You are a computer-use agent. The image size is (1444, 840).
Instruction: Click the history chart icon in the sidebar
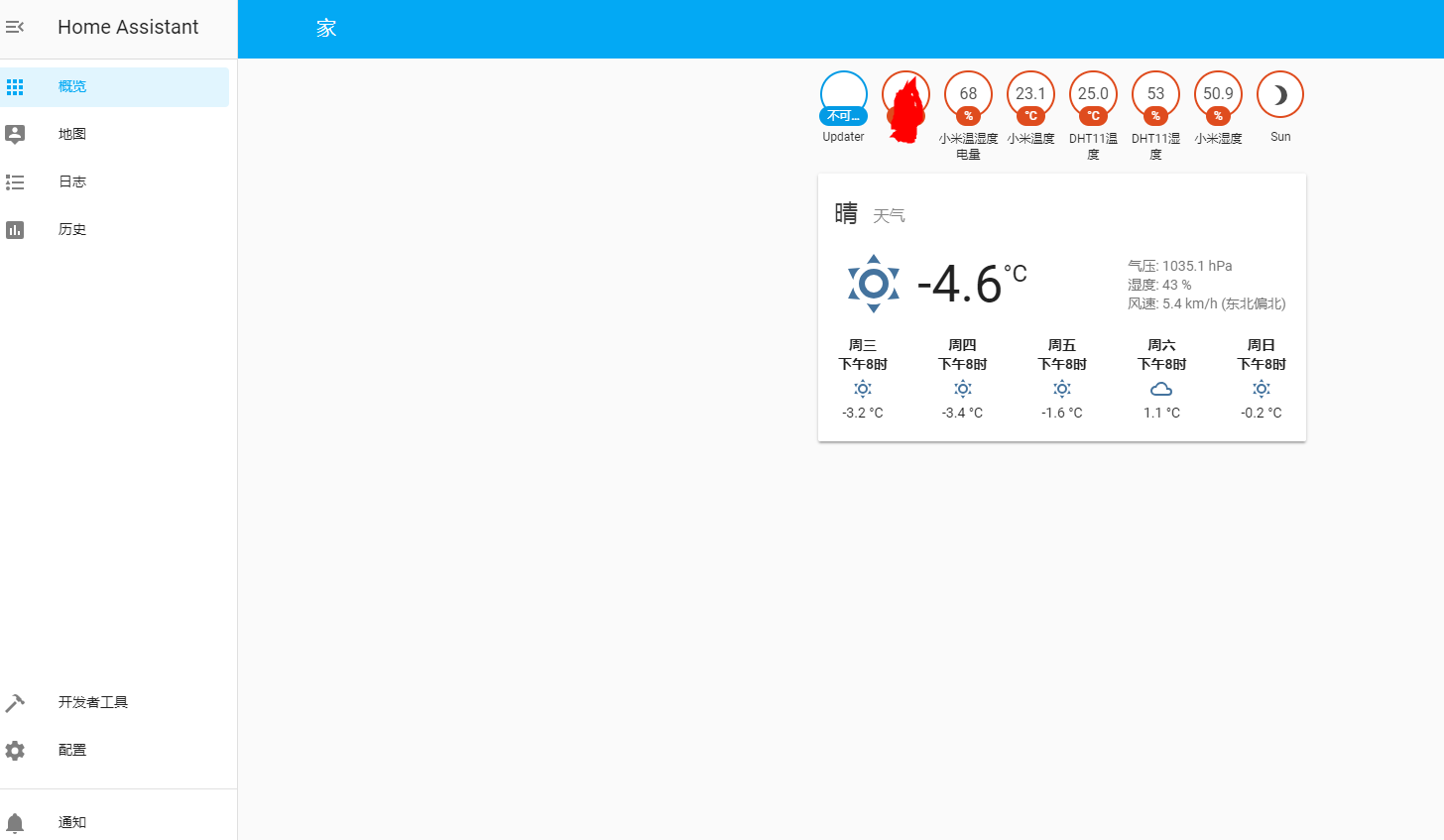pyautogui.click(x=15, y=230)
